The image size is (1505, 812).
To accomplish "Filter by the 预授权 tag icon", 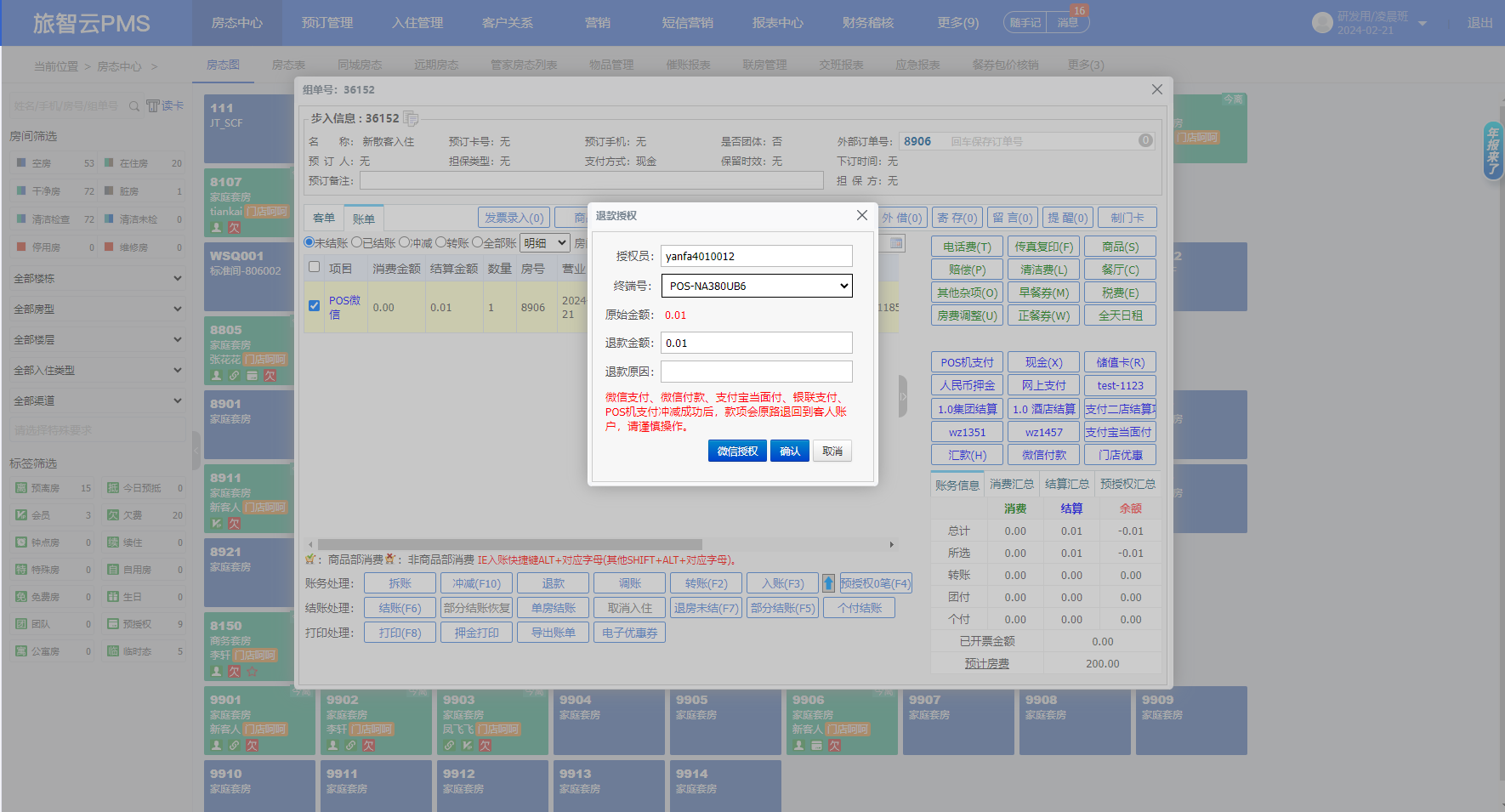I will pos(113,624).
